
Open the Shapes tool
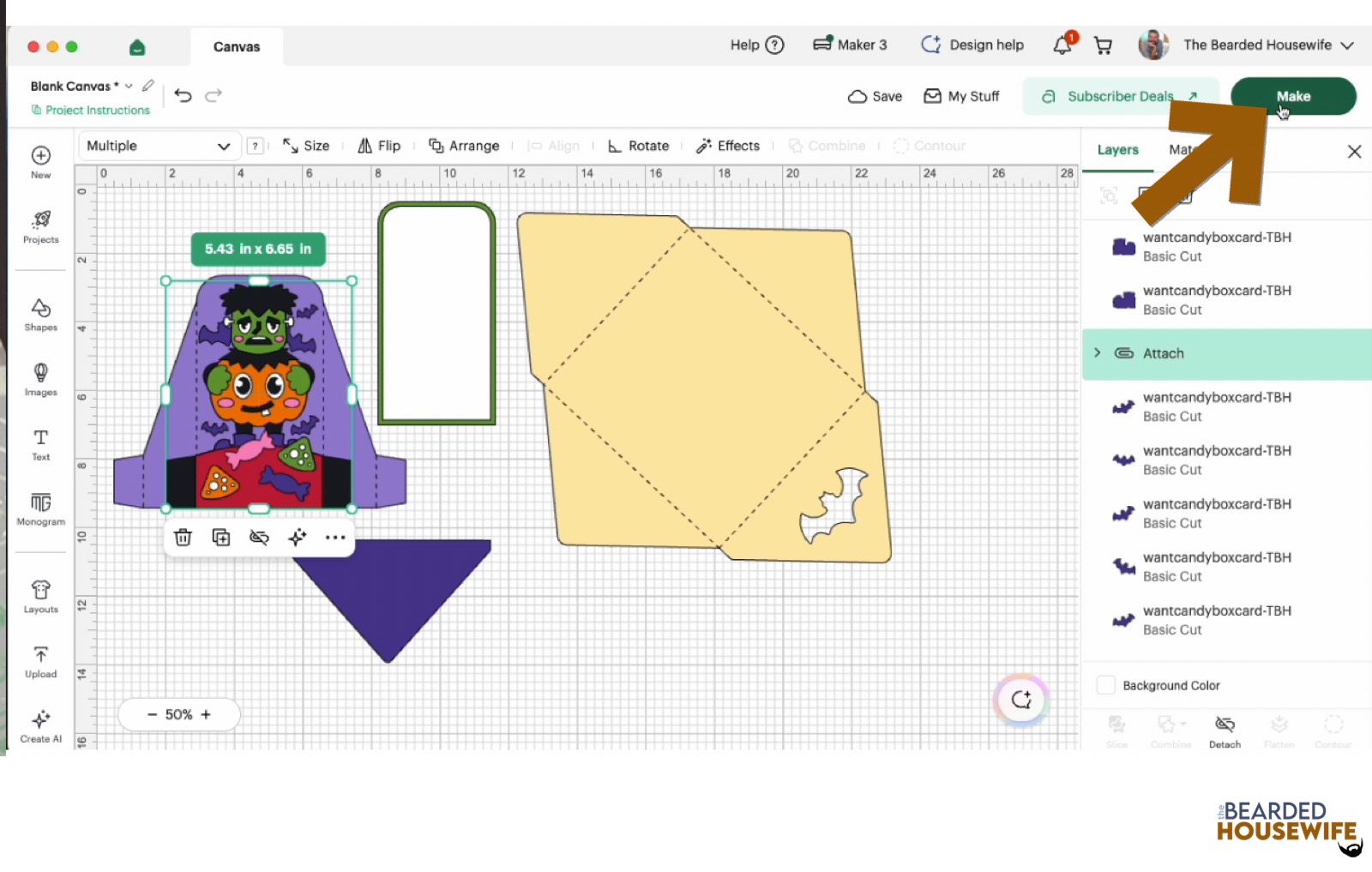tap(40, 315)
